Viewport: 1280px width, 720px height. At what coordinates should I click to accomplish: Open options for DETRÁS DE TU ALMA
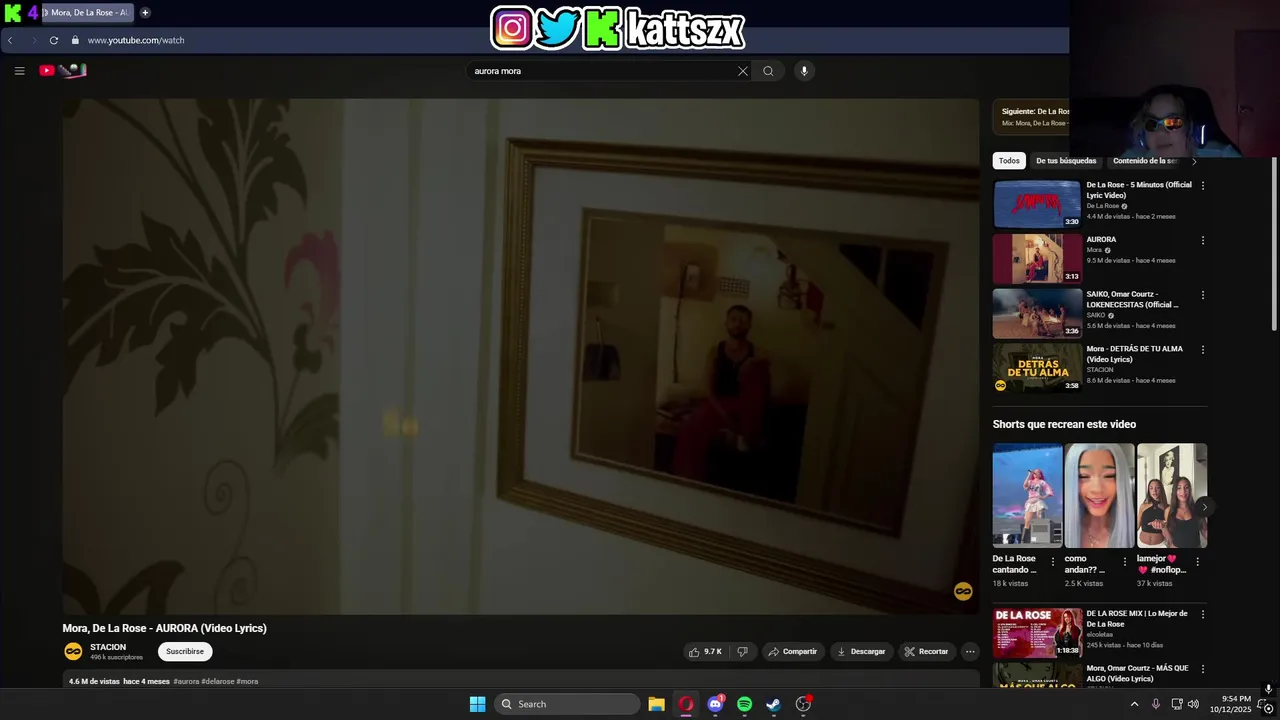pos(1203,350)
